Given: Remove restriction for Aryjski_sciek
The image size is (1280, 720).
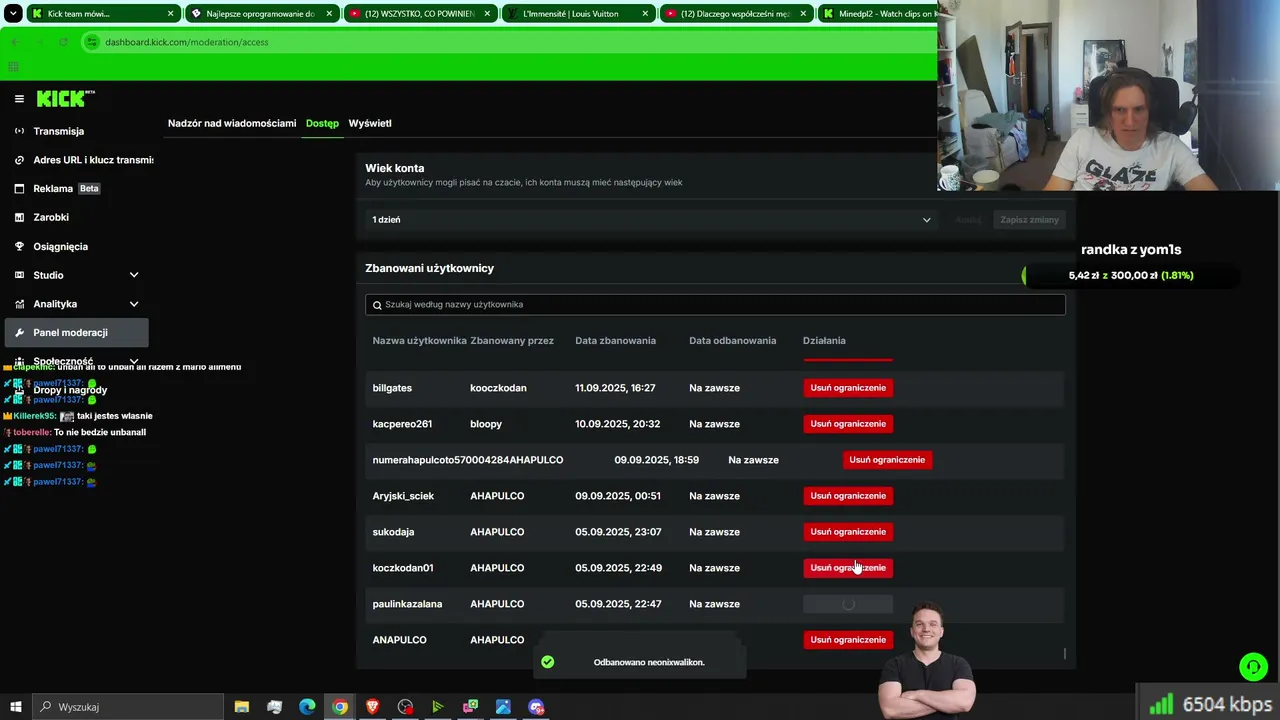Looking at the screenshot, I should pyautogui.click(x=848, y=496).
